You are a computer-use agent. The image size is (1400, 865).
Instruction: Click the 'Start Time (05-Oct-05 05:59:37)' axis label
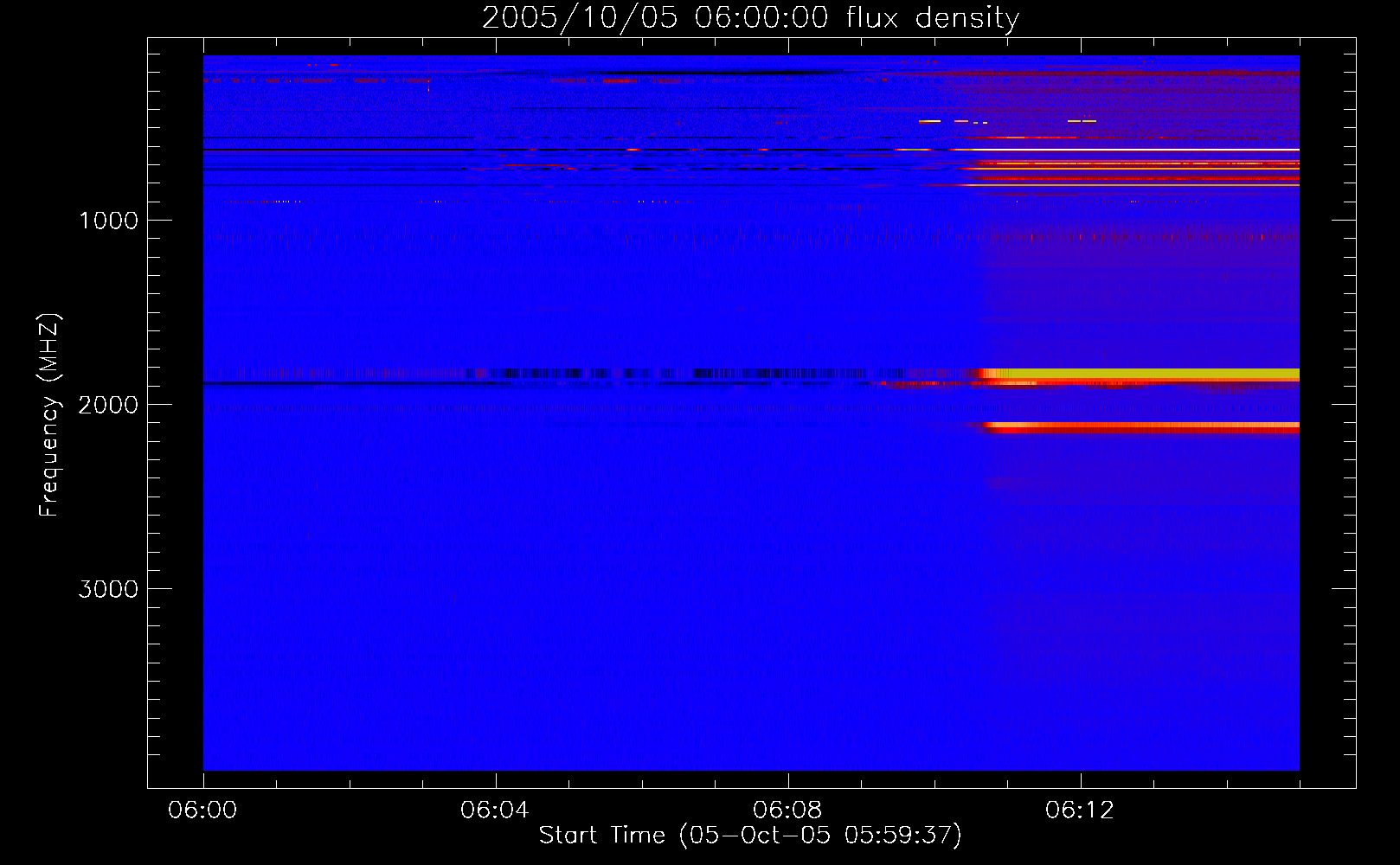coord(750,835)
